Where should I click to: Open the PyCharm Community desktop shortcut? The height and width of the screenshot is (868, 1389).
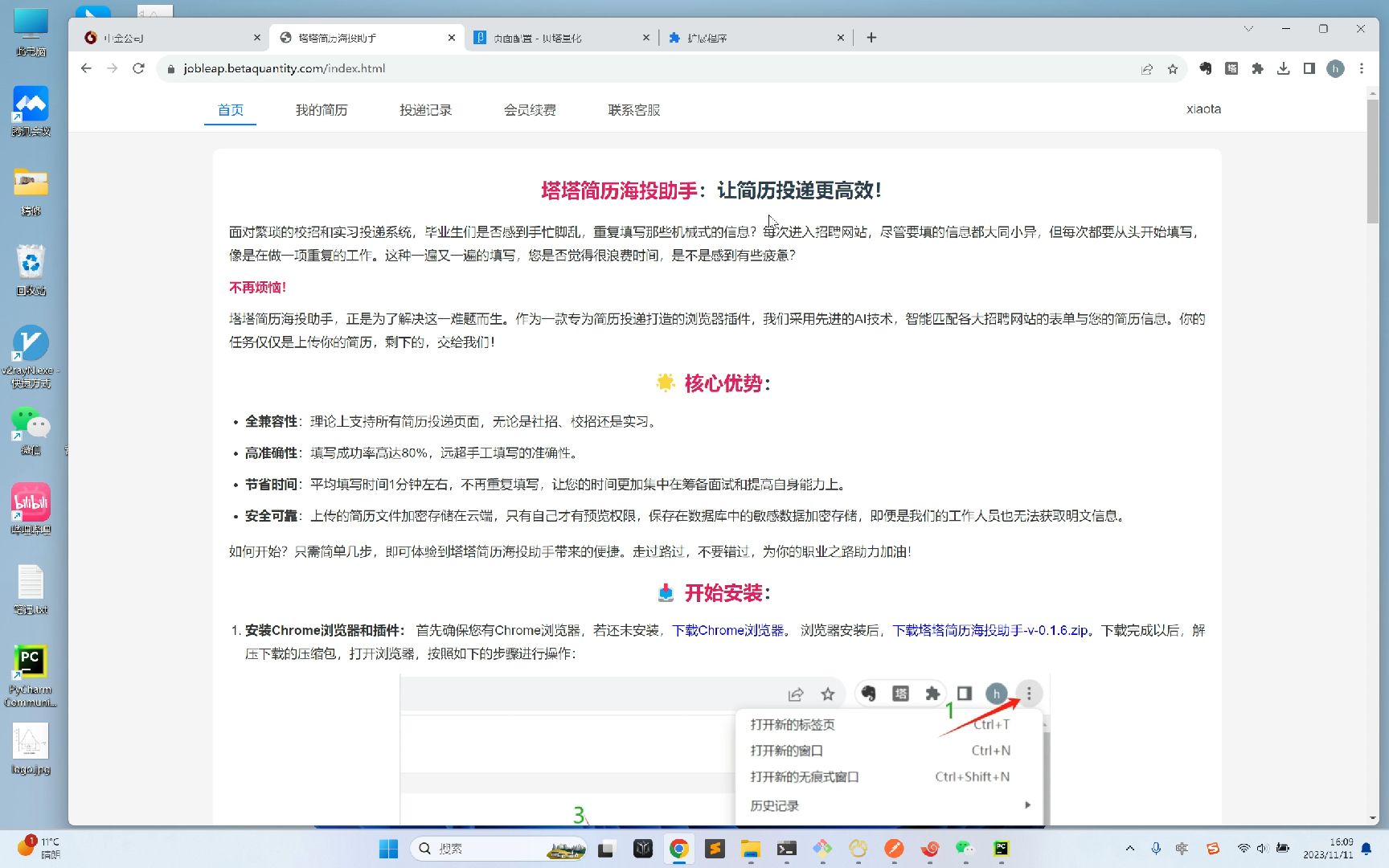click(31, 675)
